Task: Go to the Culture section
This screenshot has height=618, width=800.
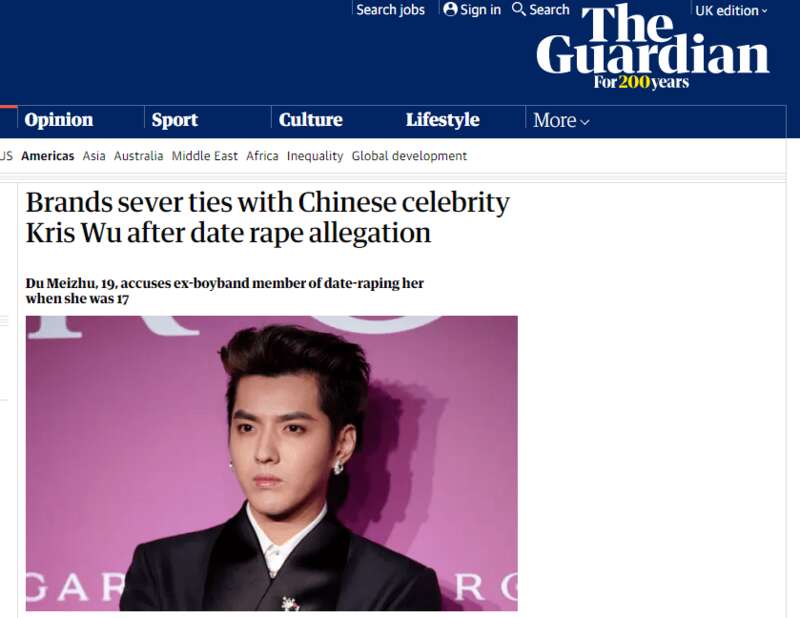Action: tap(311, 119)
